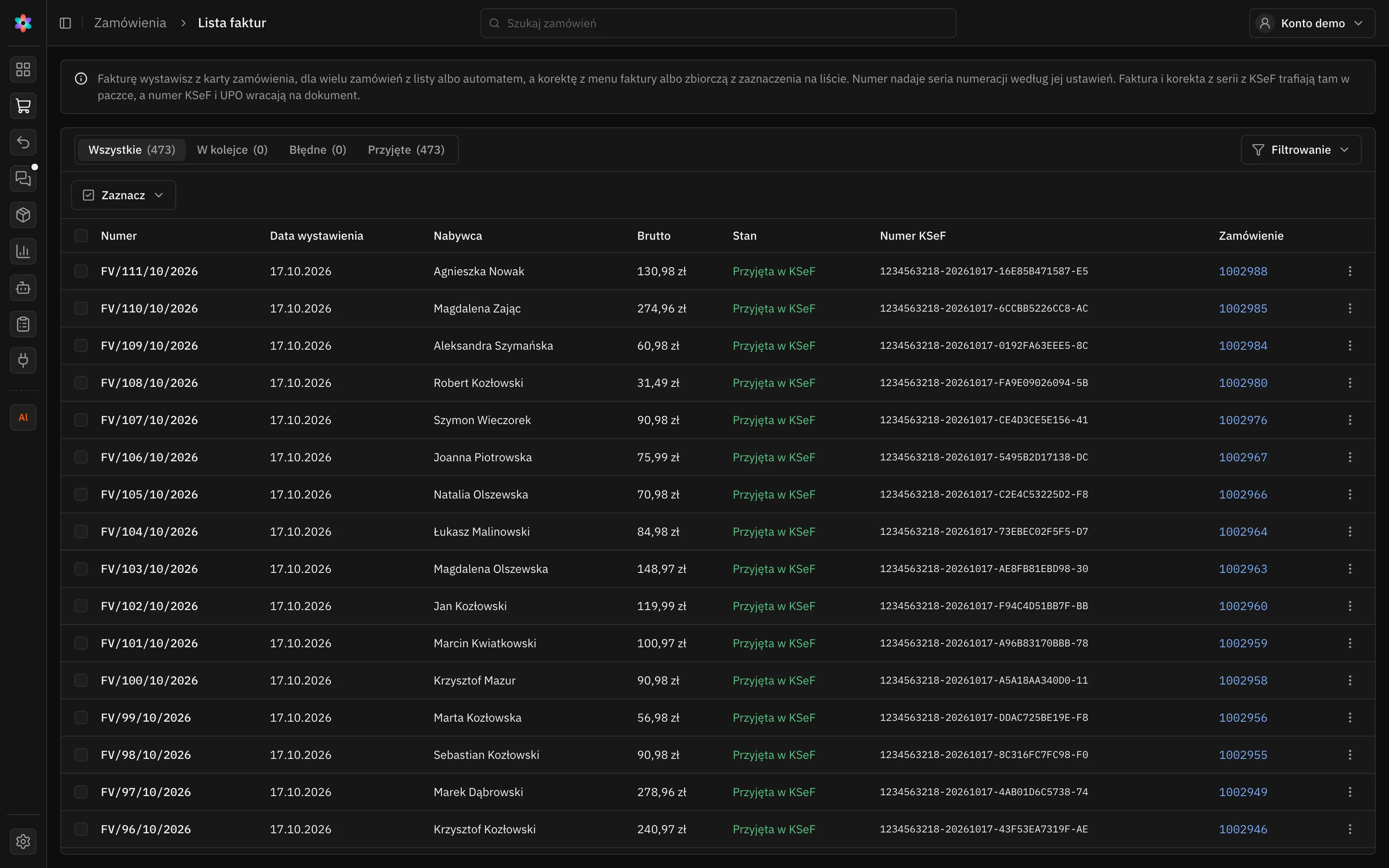Click invoice number FV/104/10/2026
This screenshot has width=1389, height=868.
coord(149,532)
